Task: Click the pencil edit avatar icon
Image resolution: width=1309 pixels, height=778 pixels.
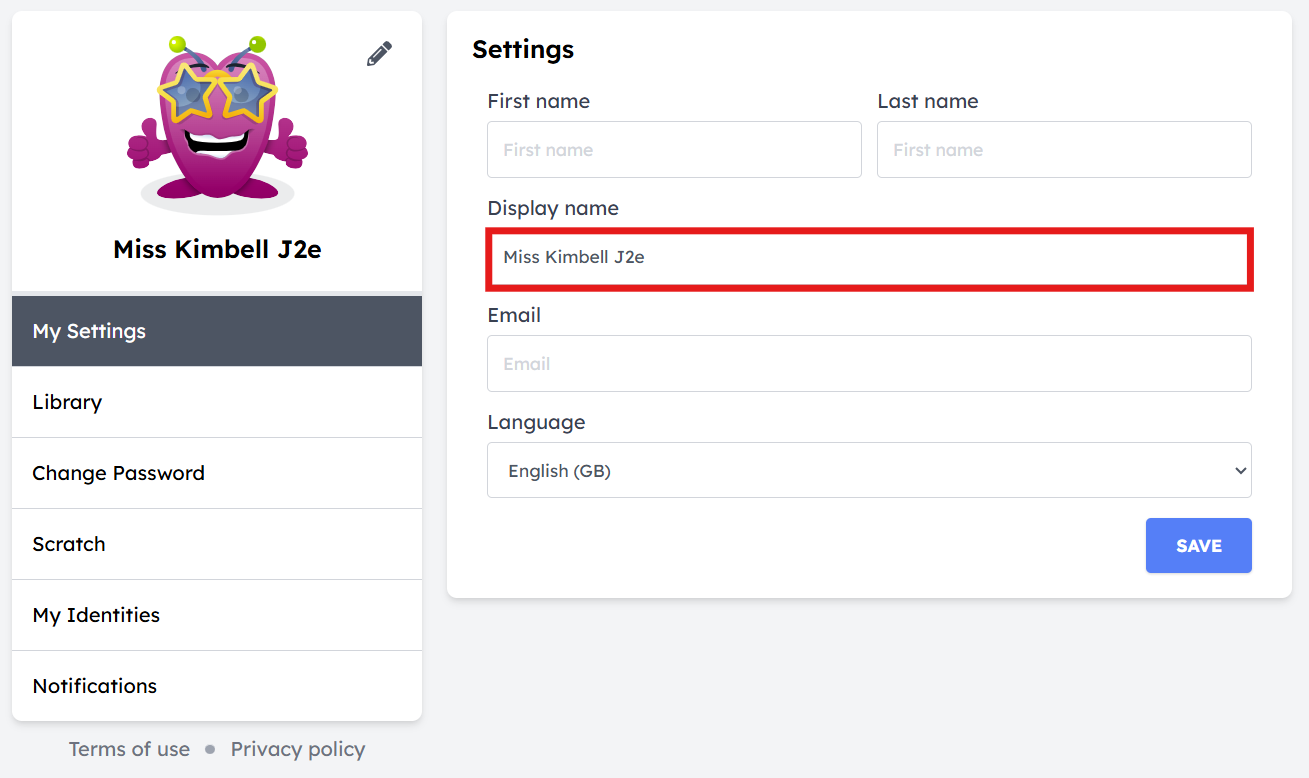Action: (x=379, y=54)
